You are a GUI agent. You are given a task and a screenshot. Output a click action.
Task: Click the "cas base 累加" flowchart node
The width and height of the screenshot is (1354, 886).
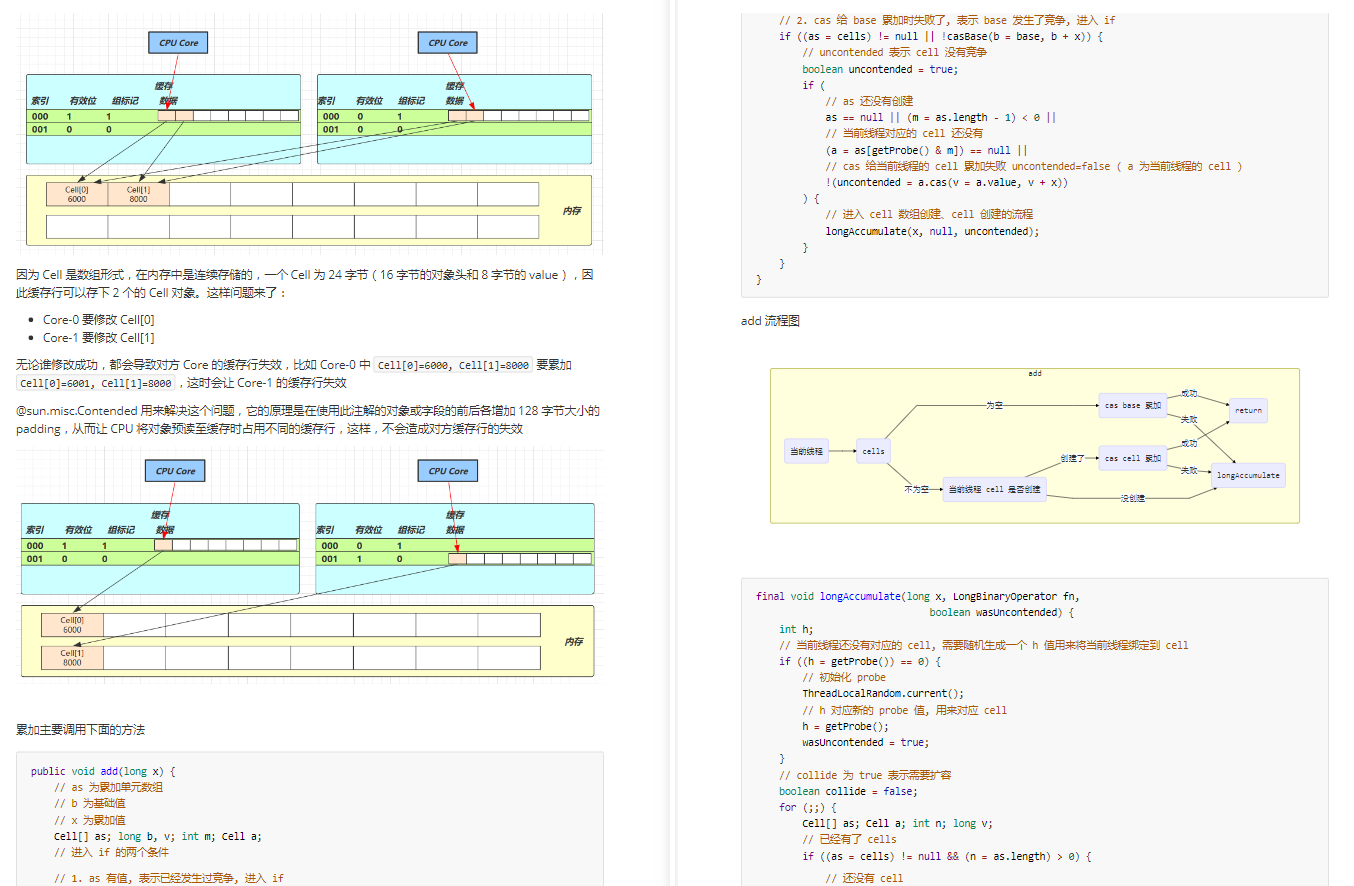point(1132,406)
